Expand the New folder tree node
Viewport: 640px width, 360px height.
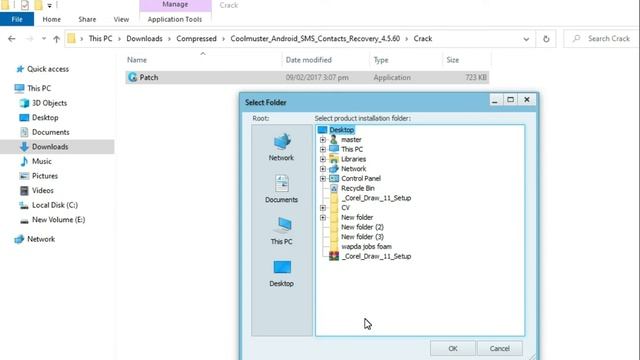tap(323, 218)
